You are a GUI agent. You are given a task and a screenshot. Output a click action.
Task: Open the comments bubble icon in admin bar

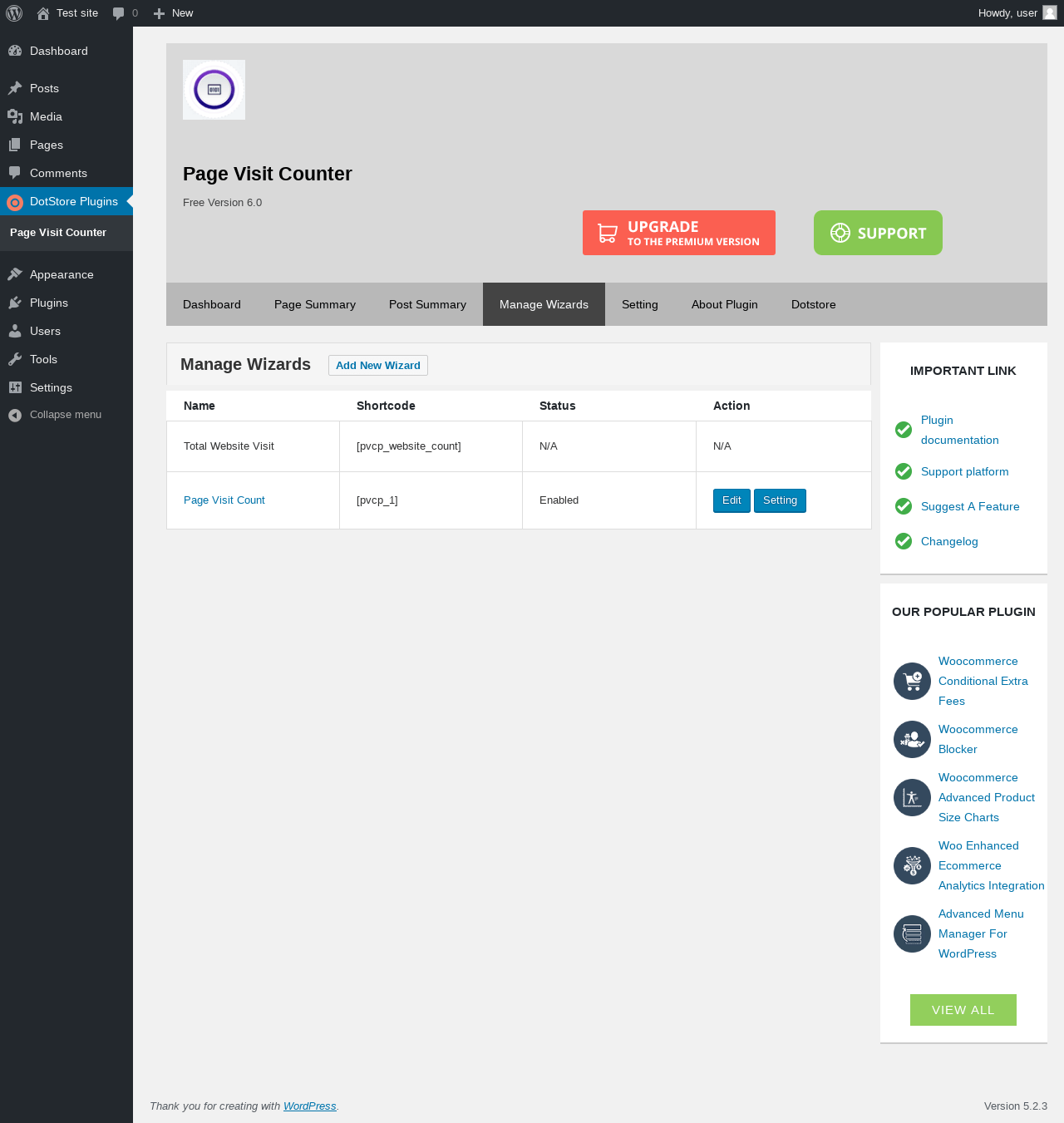pyautogui.click(x=119, y=13)
